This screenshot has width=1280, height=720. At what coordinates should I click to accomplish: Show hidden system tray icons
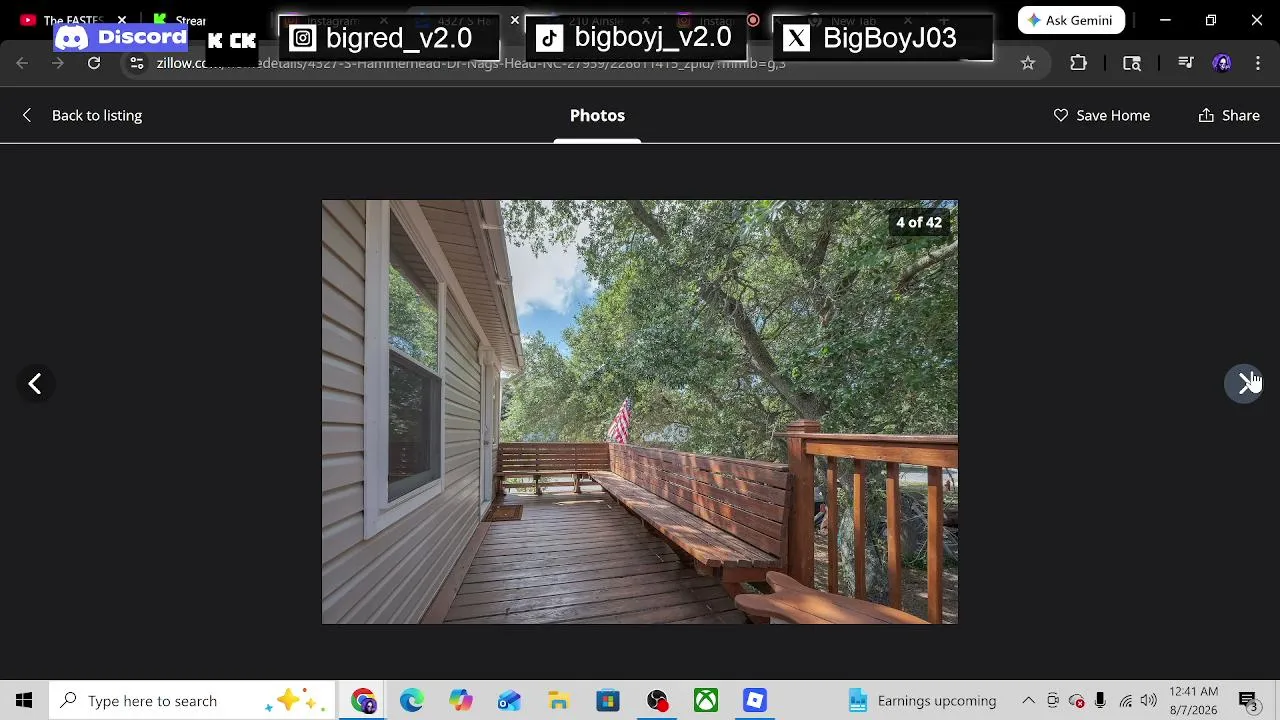pyautogui.click(x=1028, y=701)
